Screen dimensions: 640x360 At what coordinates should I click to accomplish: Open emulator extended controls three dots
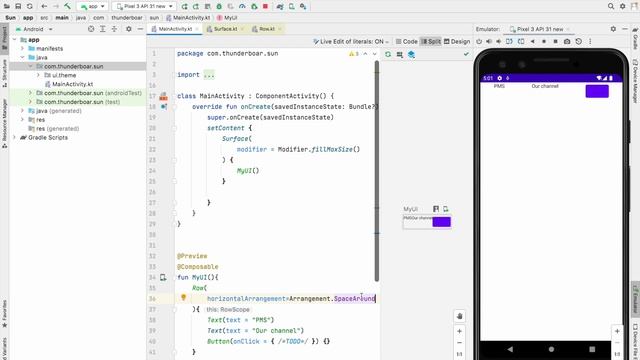(x=590, y=42)
